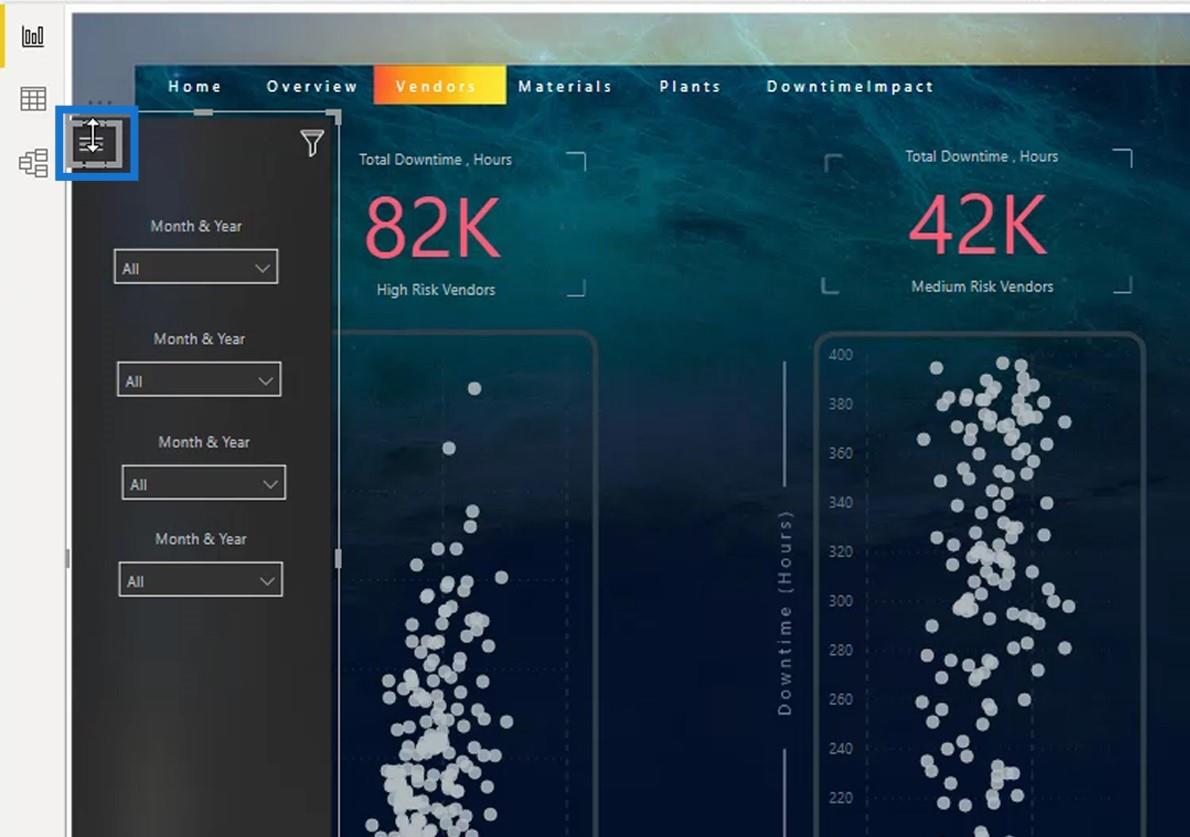Click the 380 axis tick label
Viewport: 1190px width, 837px height.
840,404
